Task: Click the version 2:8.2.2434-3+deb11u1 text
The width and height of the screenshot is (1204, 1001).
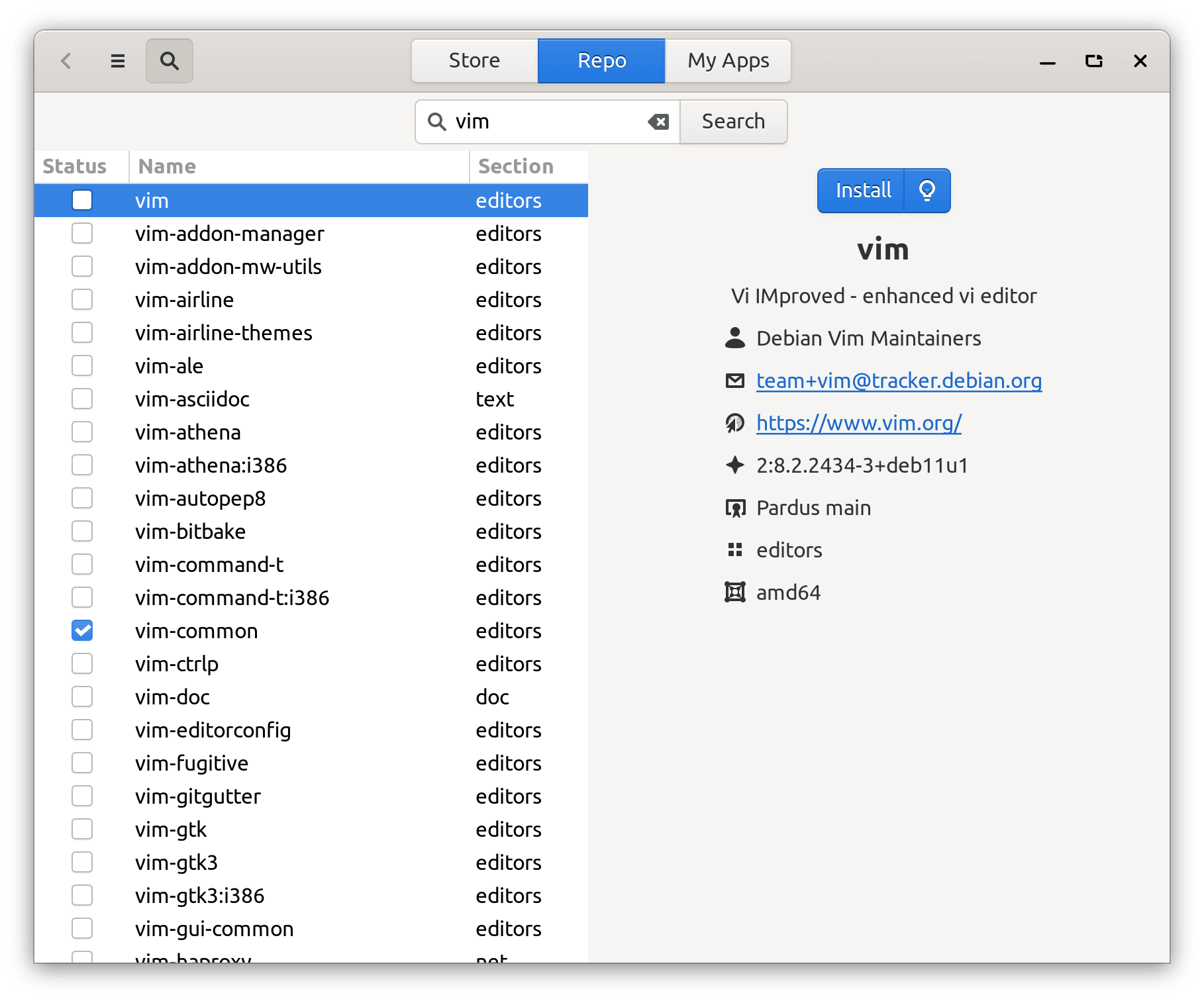Action: tap(862, 465)
